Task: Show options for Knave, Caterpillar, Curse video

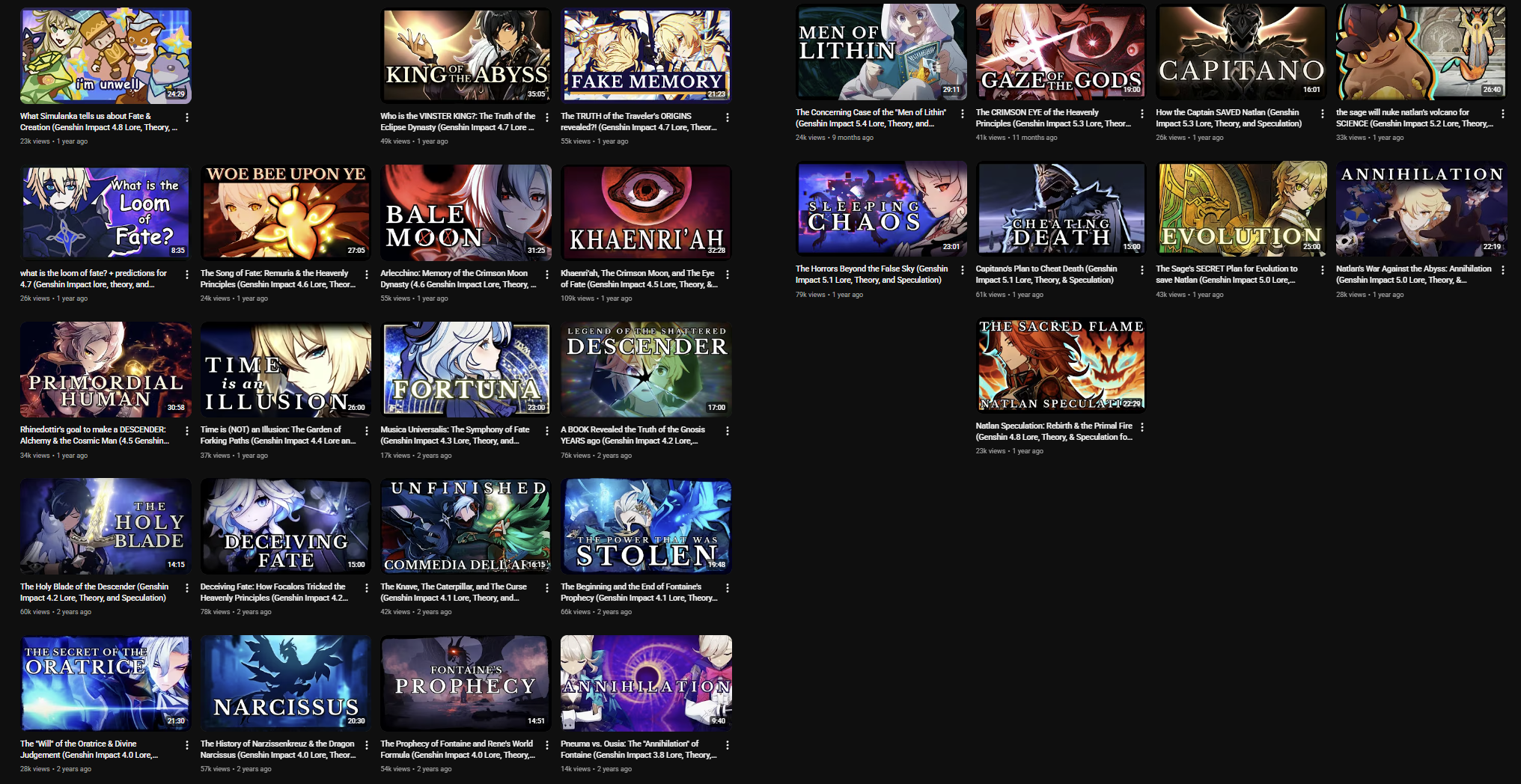Action: click(547, 588)
